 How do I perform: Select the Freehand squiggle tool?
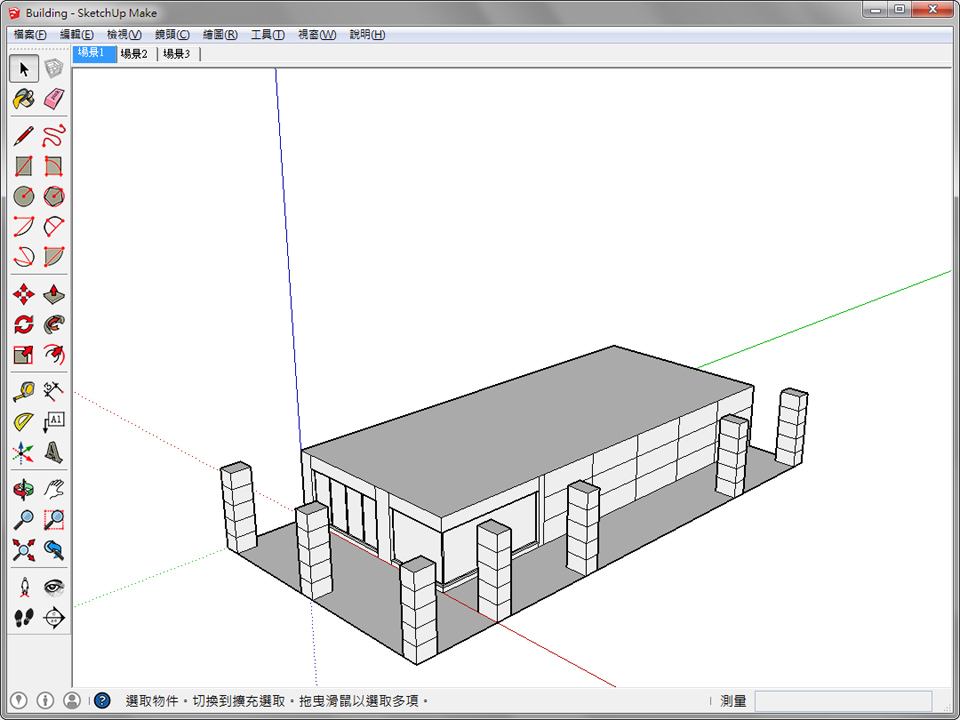[x=54, y=136]
